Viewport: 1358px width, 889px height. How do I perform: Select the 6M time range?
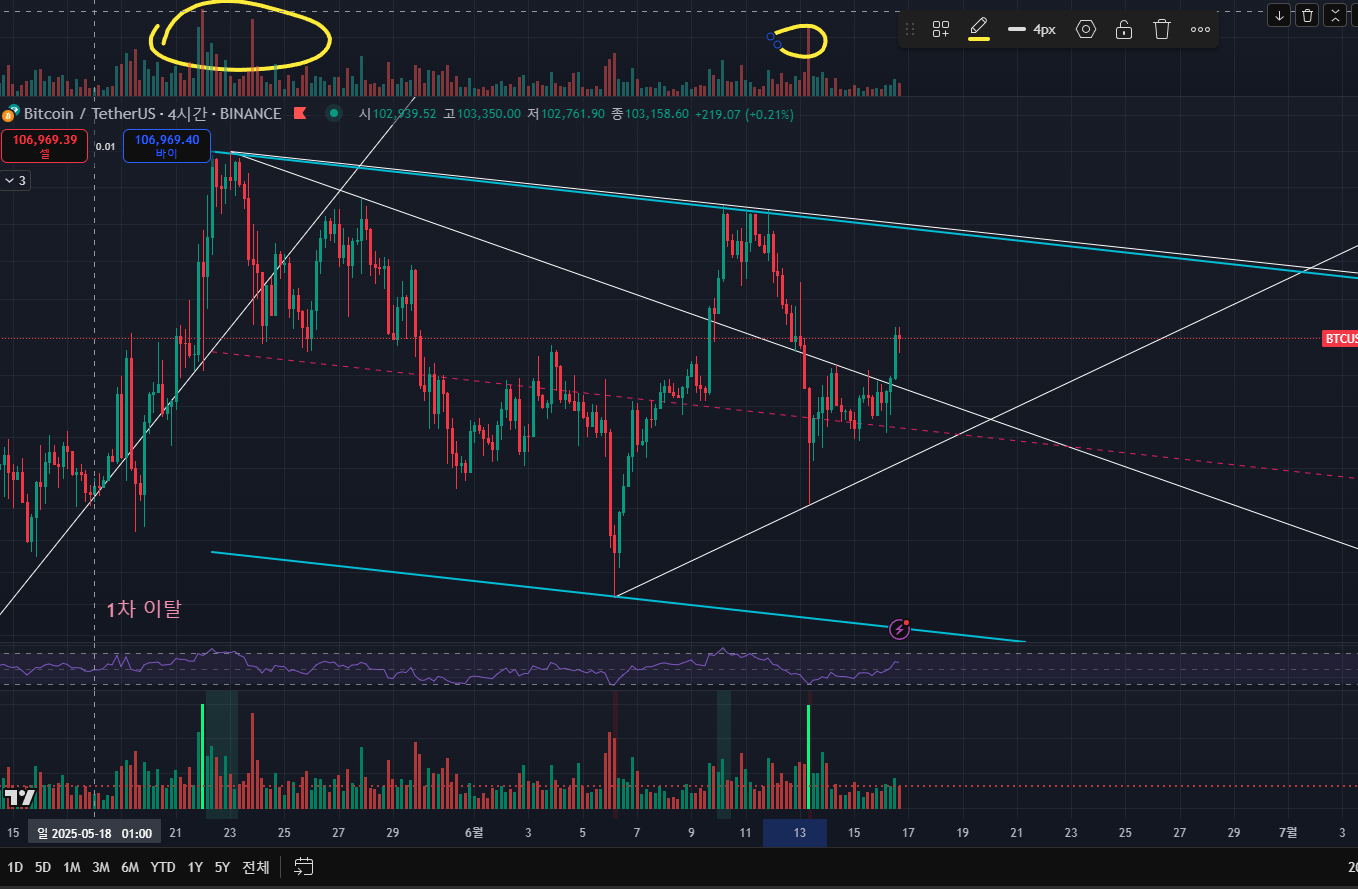pyautogui.click(x=130, y=867)
